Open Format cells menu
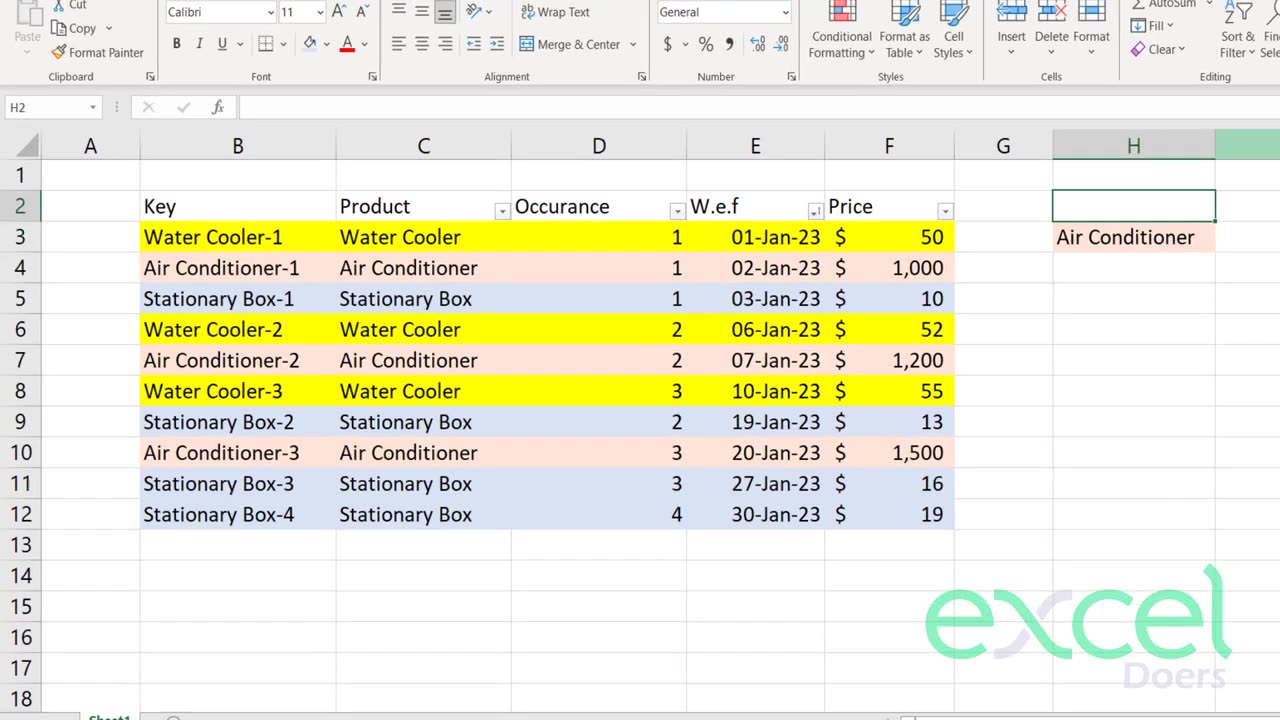The width and height of the screenshot is (1280, 720). [x=1091, y=30]
